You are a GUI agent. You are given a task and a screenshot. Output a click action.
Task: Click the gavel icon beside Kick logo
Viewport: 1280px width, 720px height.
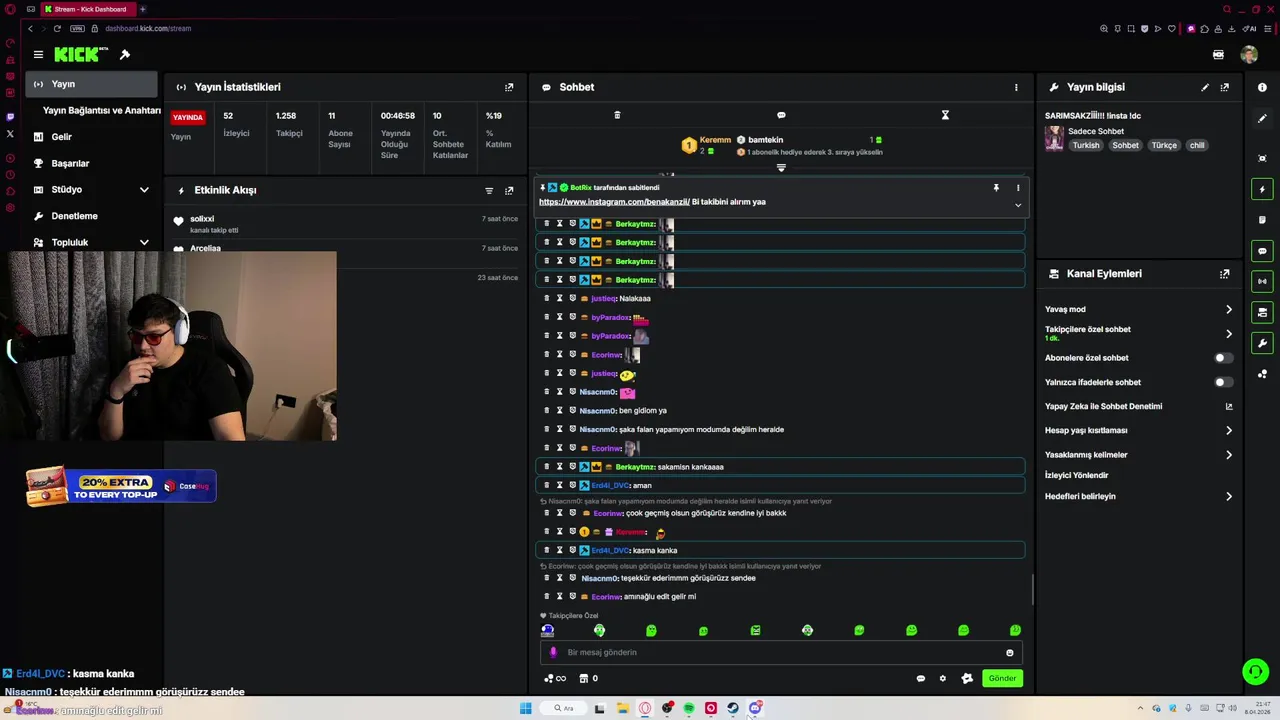click(x=125, y=55)
